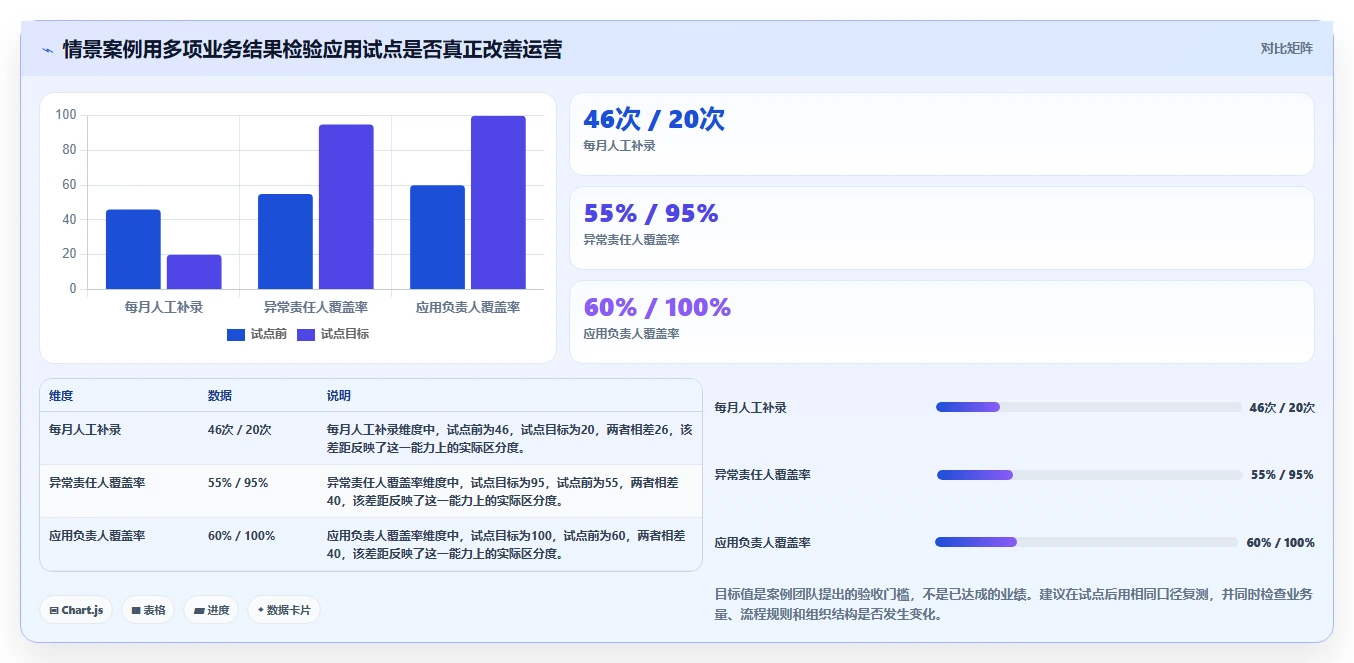The width and height of the screenshot is (1354, 663).
Task: Click the 维度 table column header
Action: [x=61, y=396]
